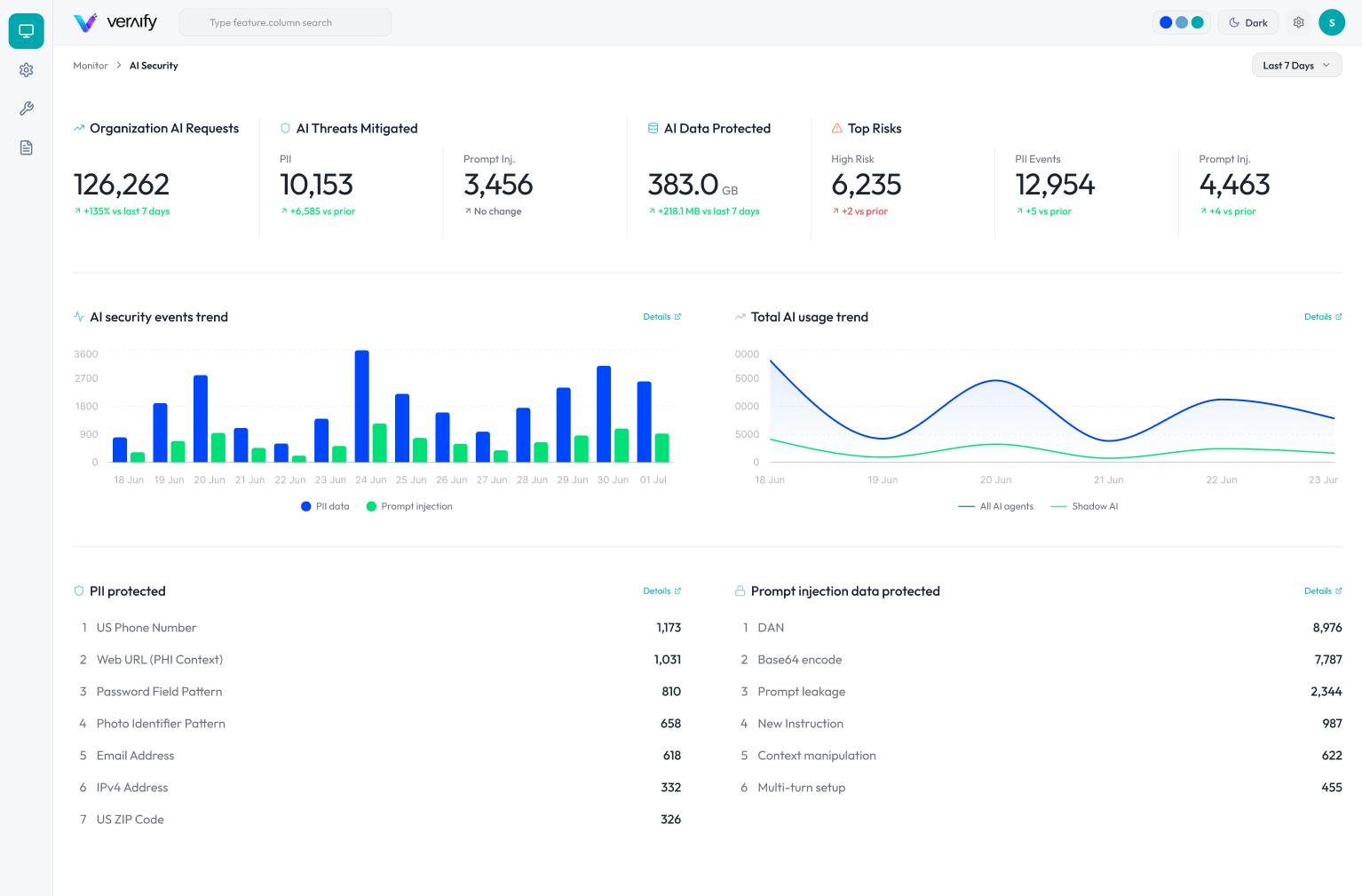Toggle Dark mode
The height and width of the screenshot is (896, 1362).
click(1248, 22)
